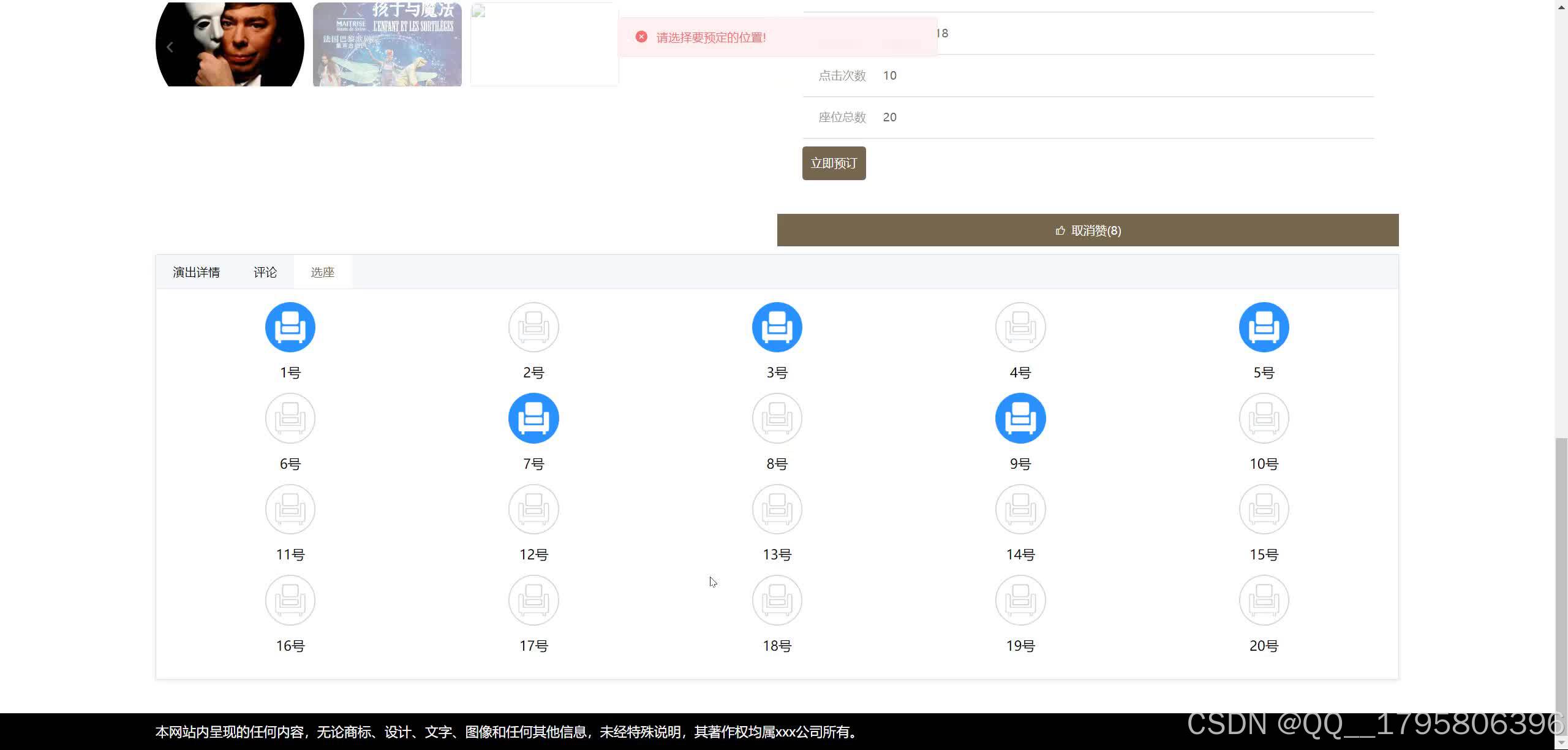Click the broken image thumbnail
The height and width of the screenshot is (750, 1568).
point(544,44)
